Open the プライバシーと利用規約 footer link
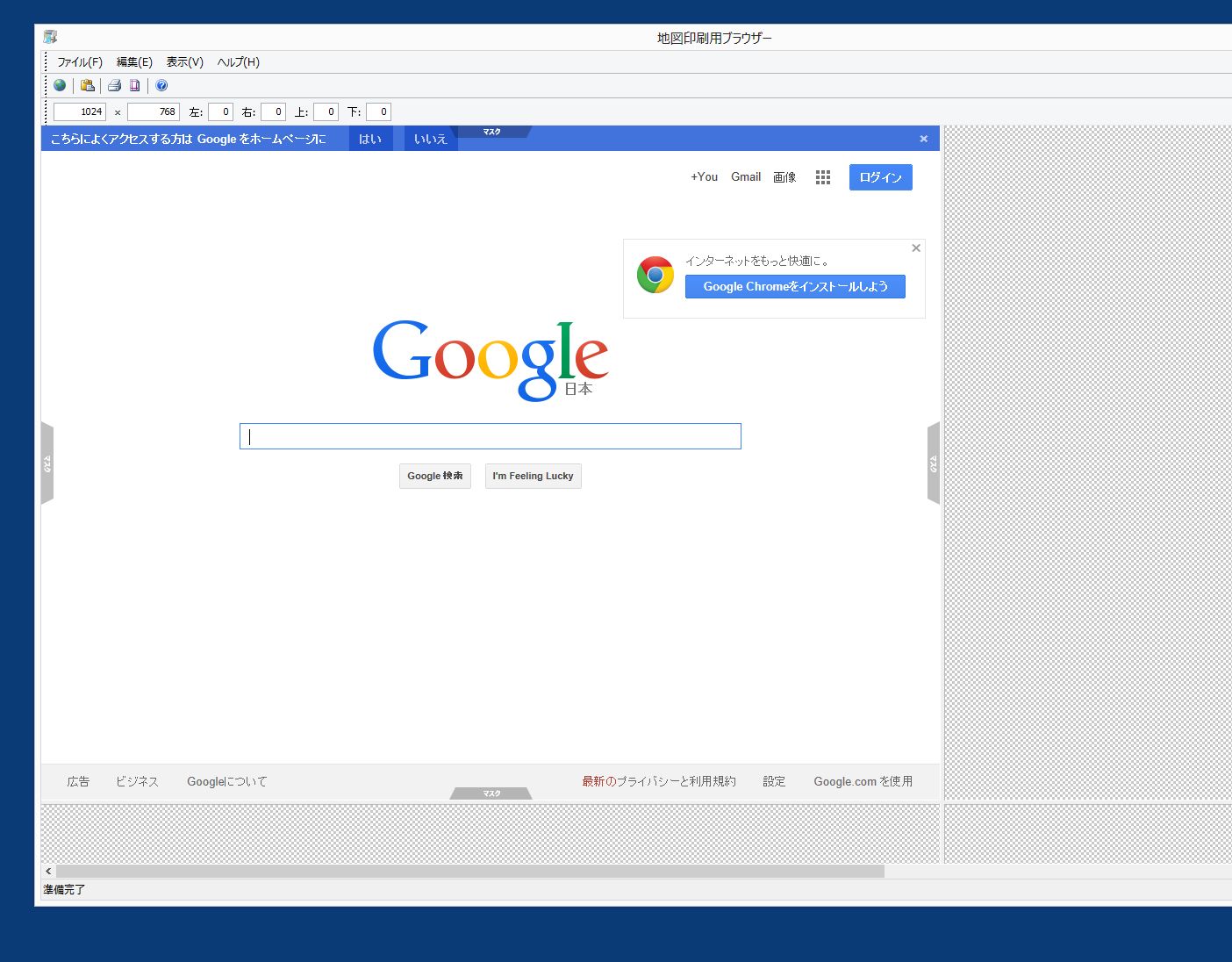Viewport: 1232px width, 962px height. tap(677, 781)
